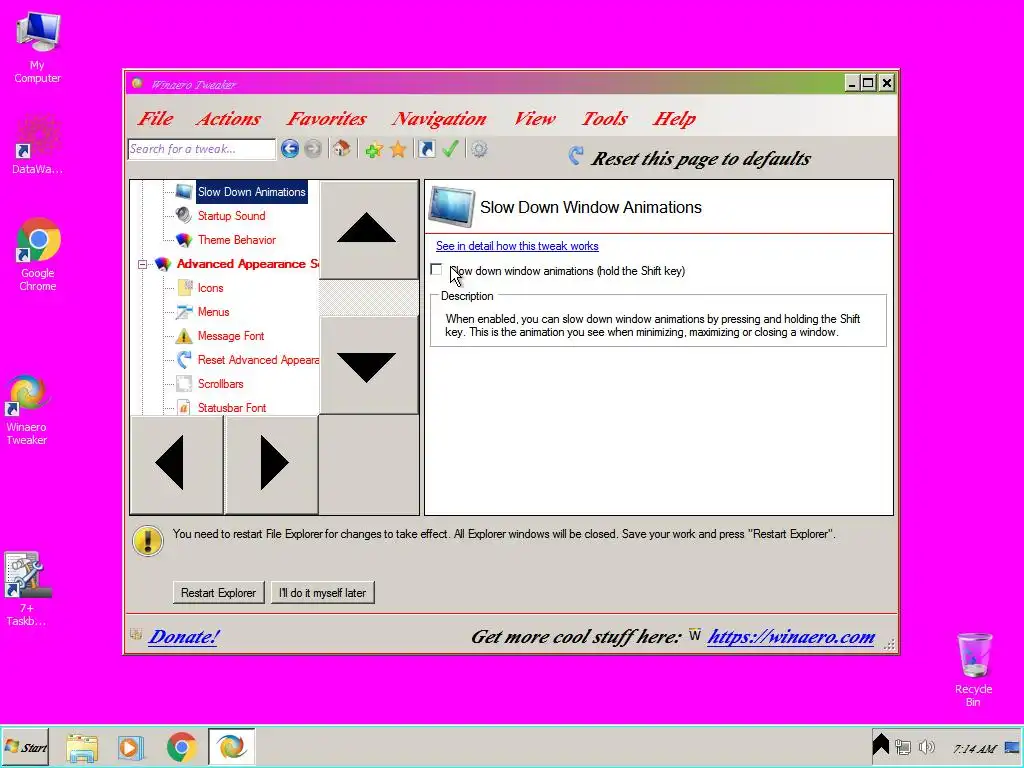Select Scrollbars in the tree
The image size is (1024, 768).
220,383
